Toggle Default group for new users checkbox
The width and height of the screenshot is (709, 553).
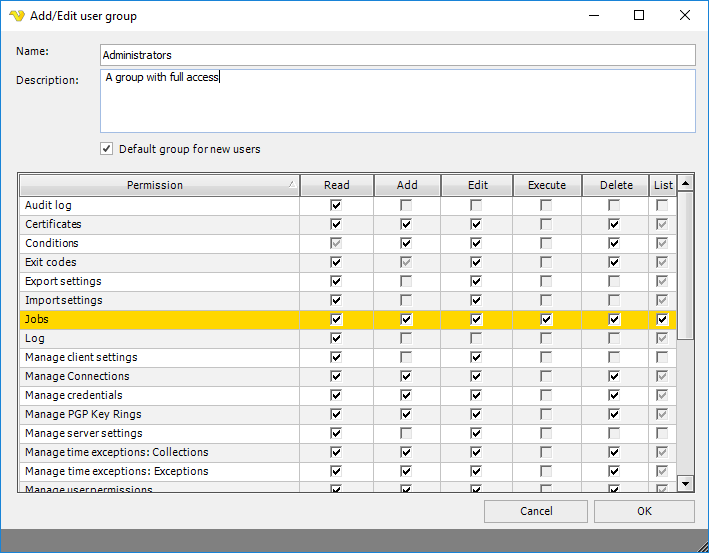click(x=107, y=149)
